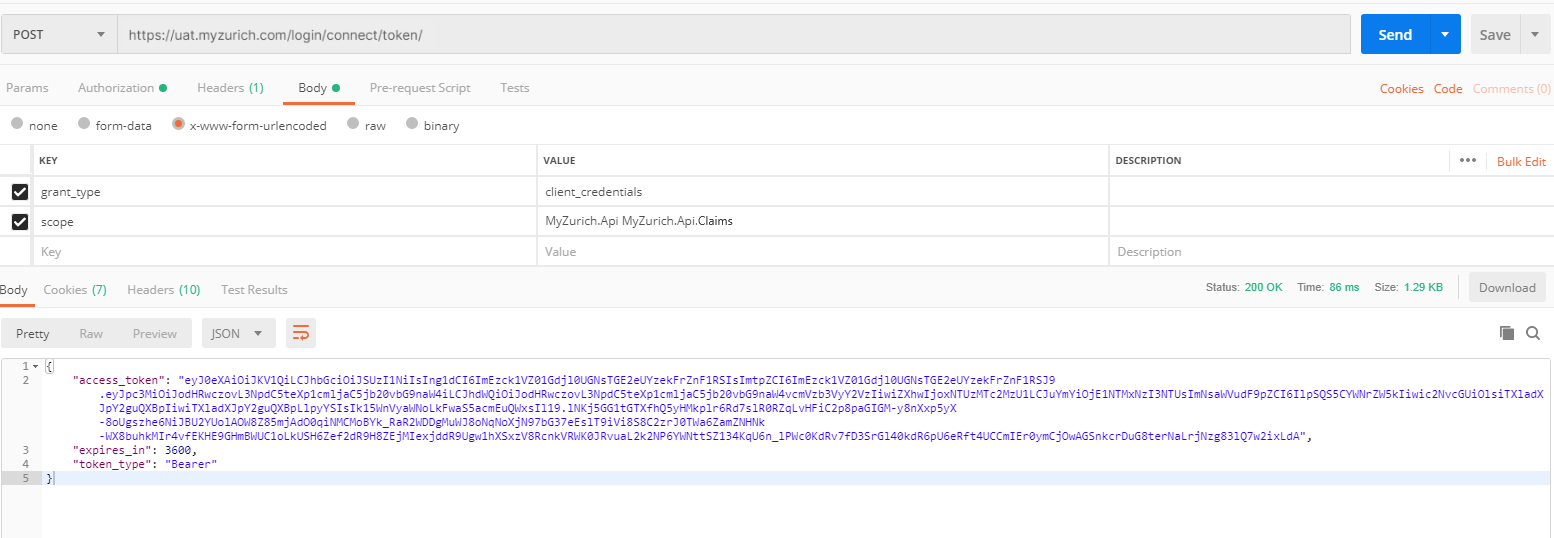The image size is (1554, 538).
Task: Open search in response body
Action: [x=1533, y=333]
